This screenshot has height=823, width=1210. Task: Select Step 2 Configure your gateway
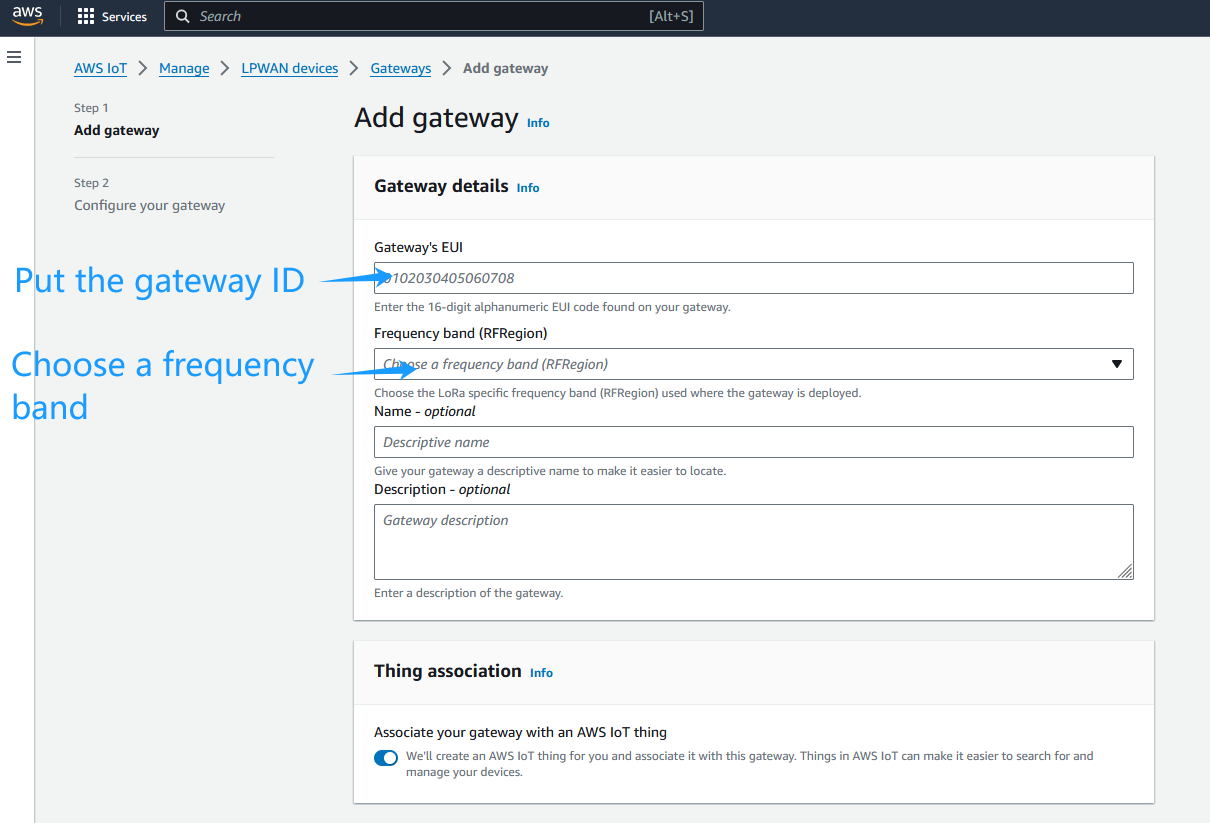149,205
